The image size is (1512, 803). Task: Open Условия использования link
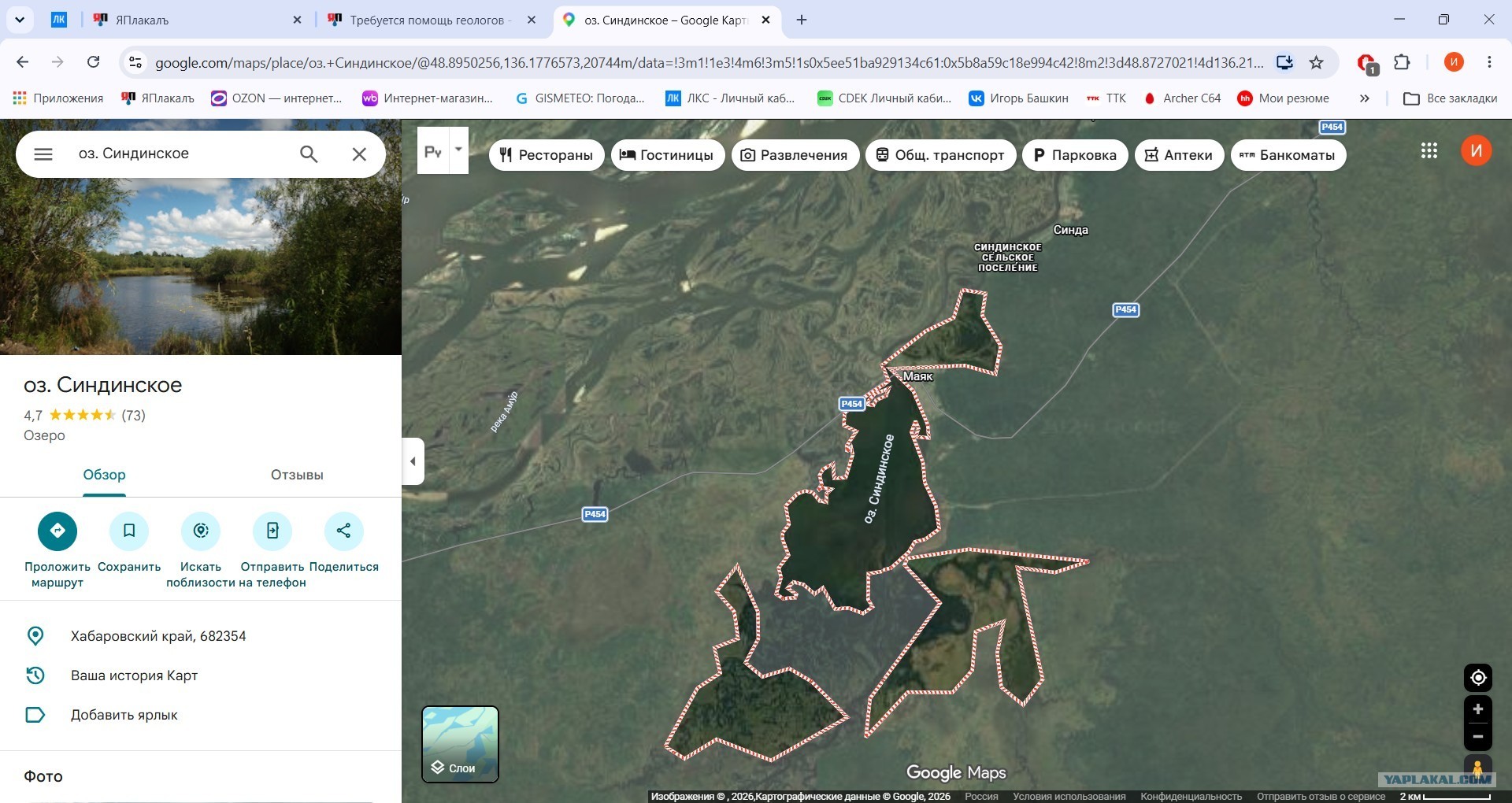(x=1069, y=797)
